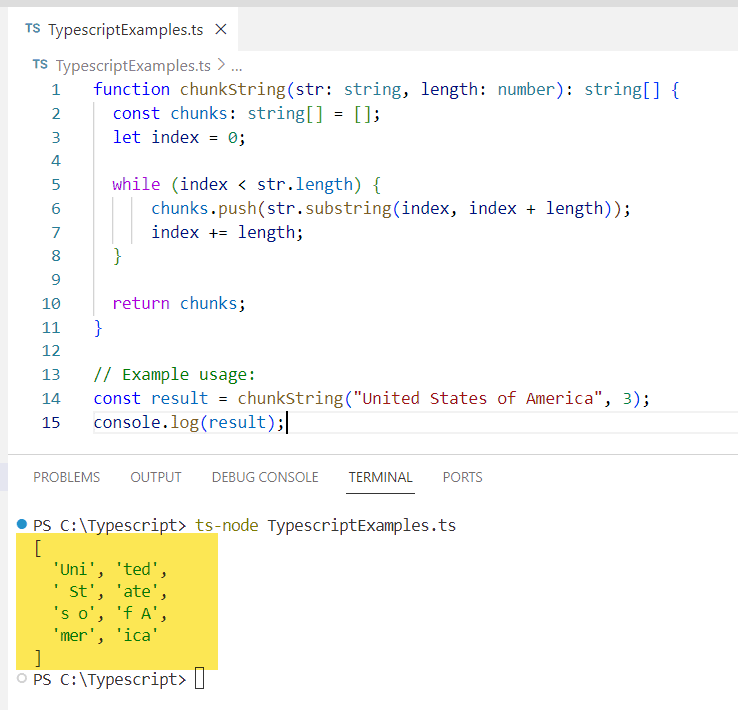Click the TS icon in breadcrumb
Viewport: 738px width, 710px height.
[40, 64]
